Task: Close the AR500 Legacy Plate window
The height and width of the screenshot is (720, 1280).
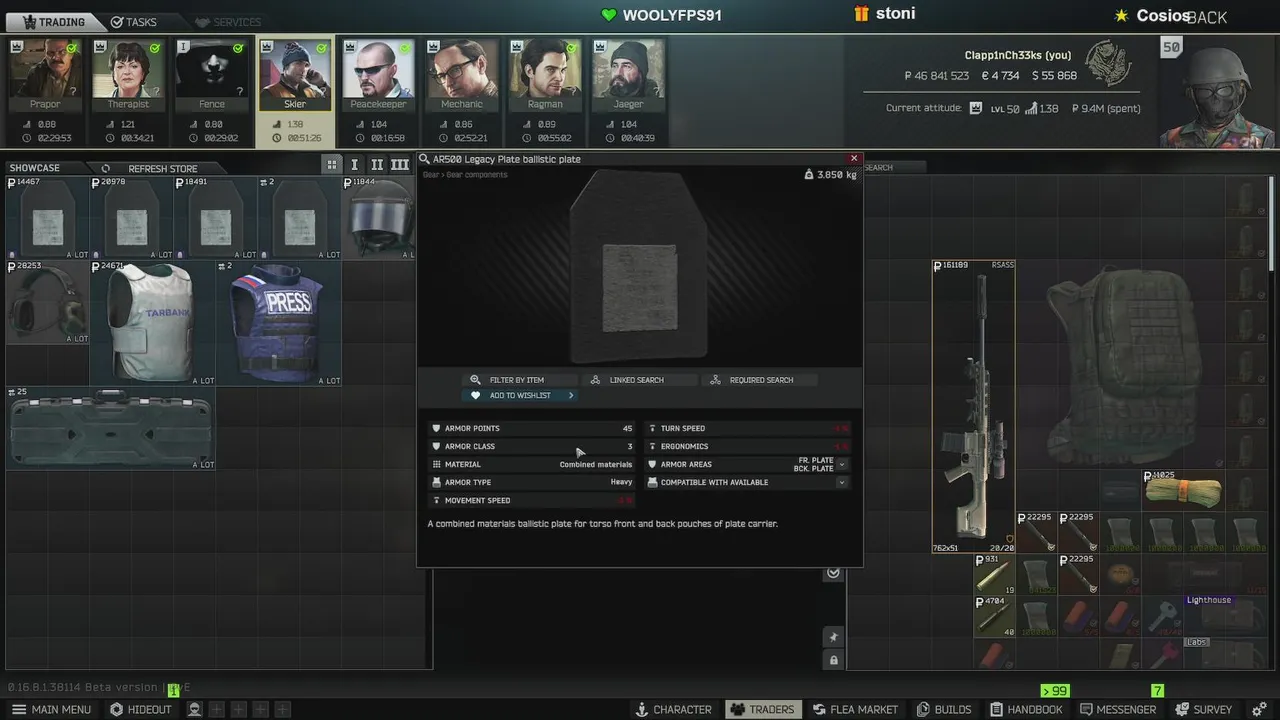Action: 854,158
